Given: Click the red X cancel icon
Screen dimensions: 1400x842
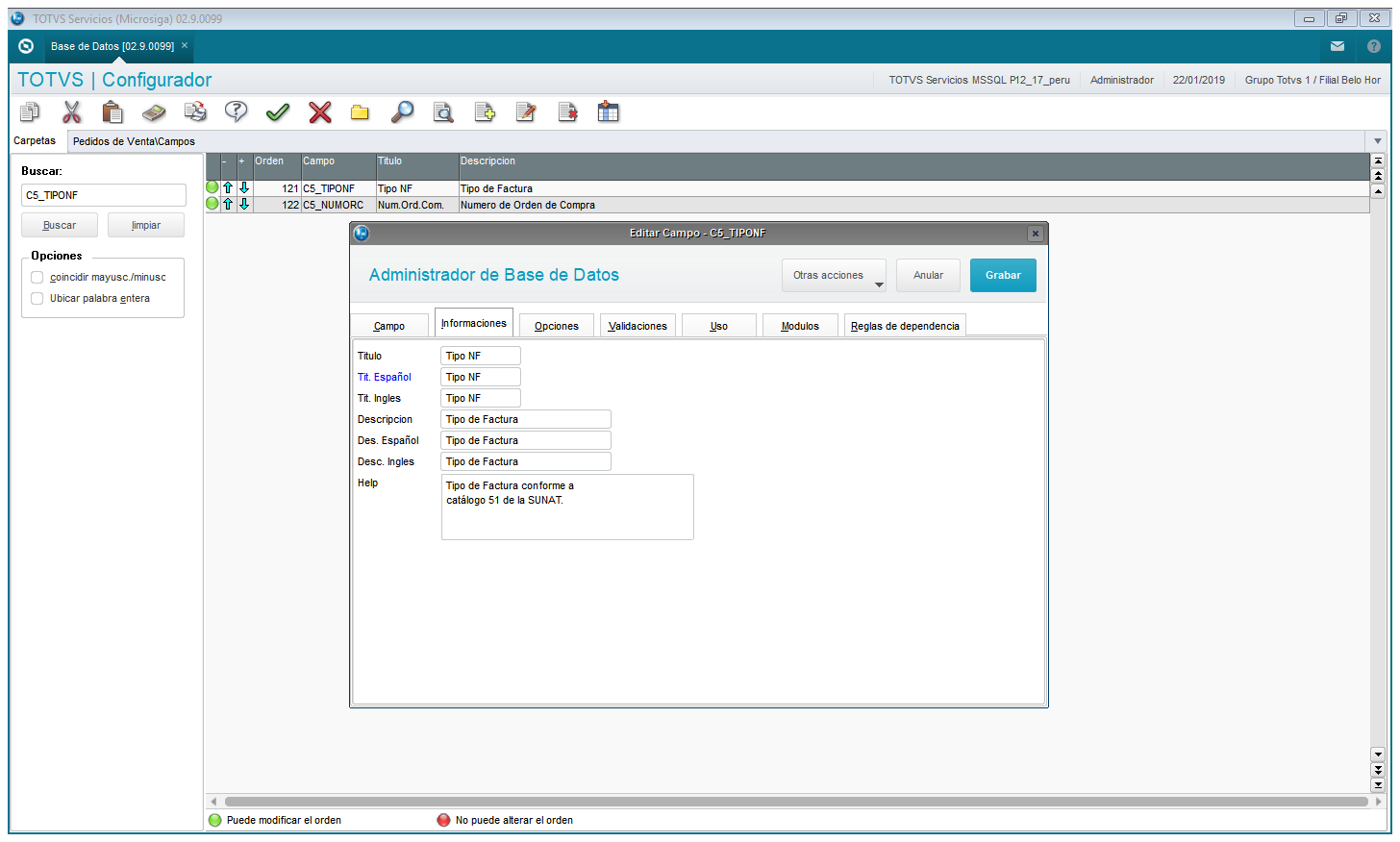Looking at the screenshot, I should coord(319,112).
